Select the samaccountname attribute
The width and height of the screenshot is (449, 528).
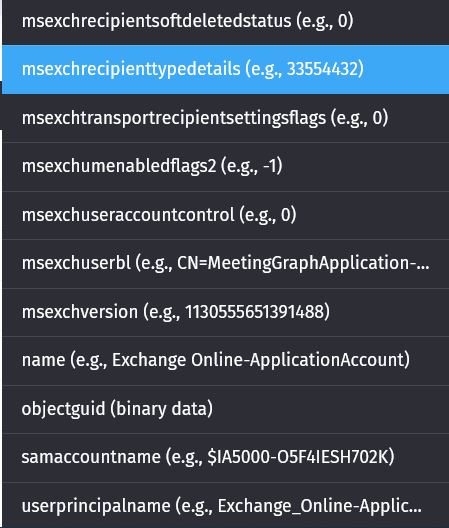226,458
